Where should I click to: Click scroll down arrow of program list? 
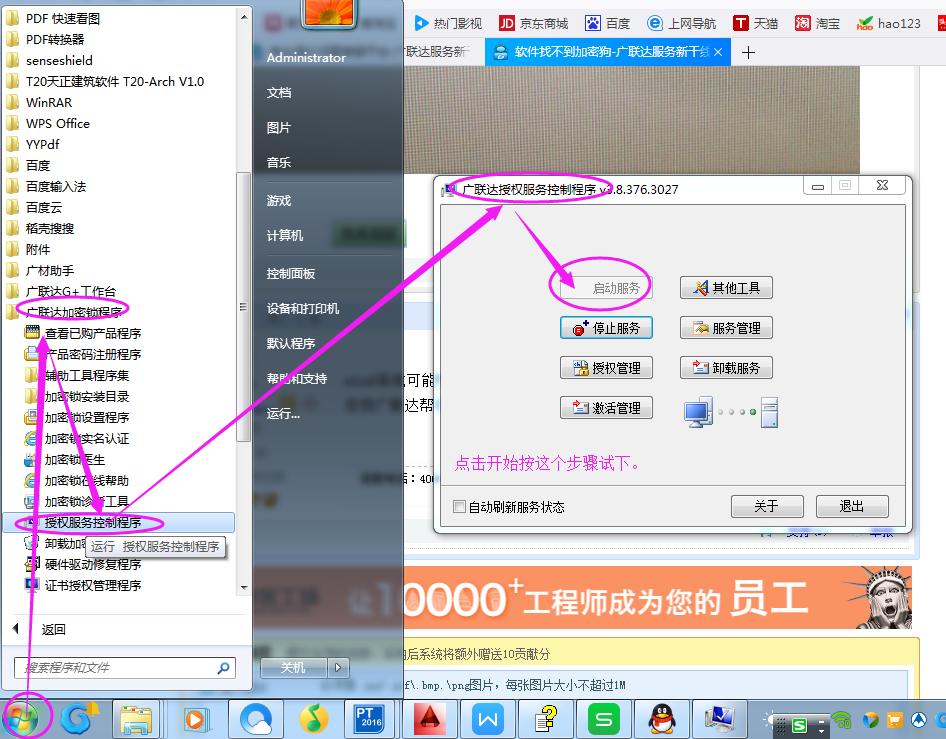[x=244, y=588]
